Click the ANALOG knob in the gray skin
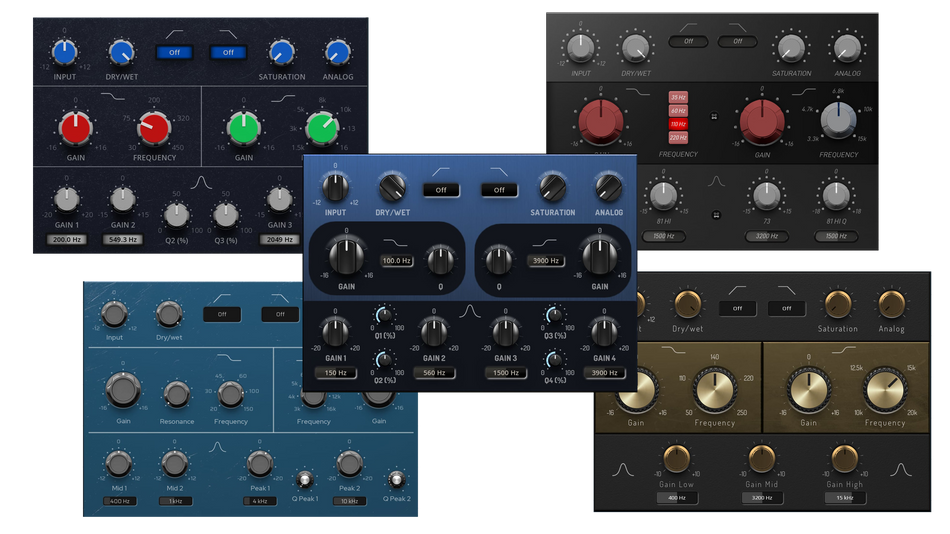The width and height of the screenshot is (950, 534). [847, 49]
